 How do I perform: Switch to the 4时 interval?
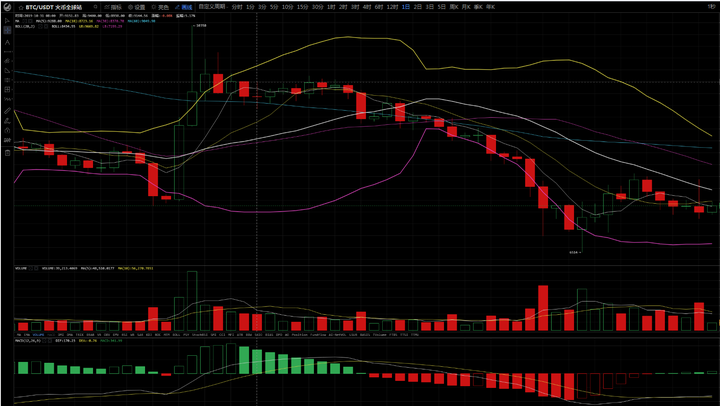click(366, 7)
